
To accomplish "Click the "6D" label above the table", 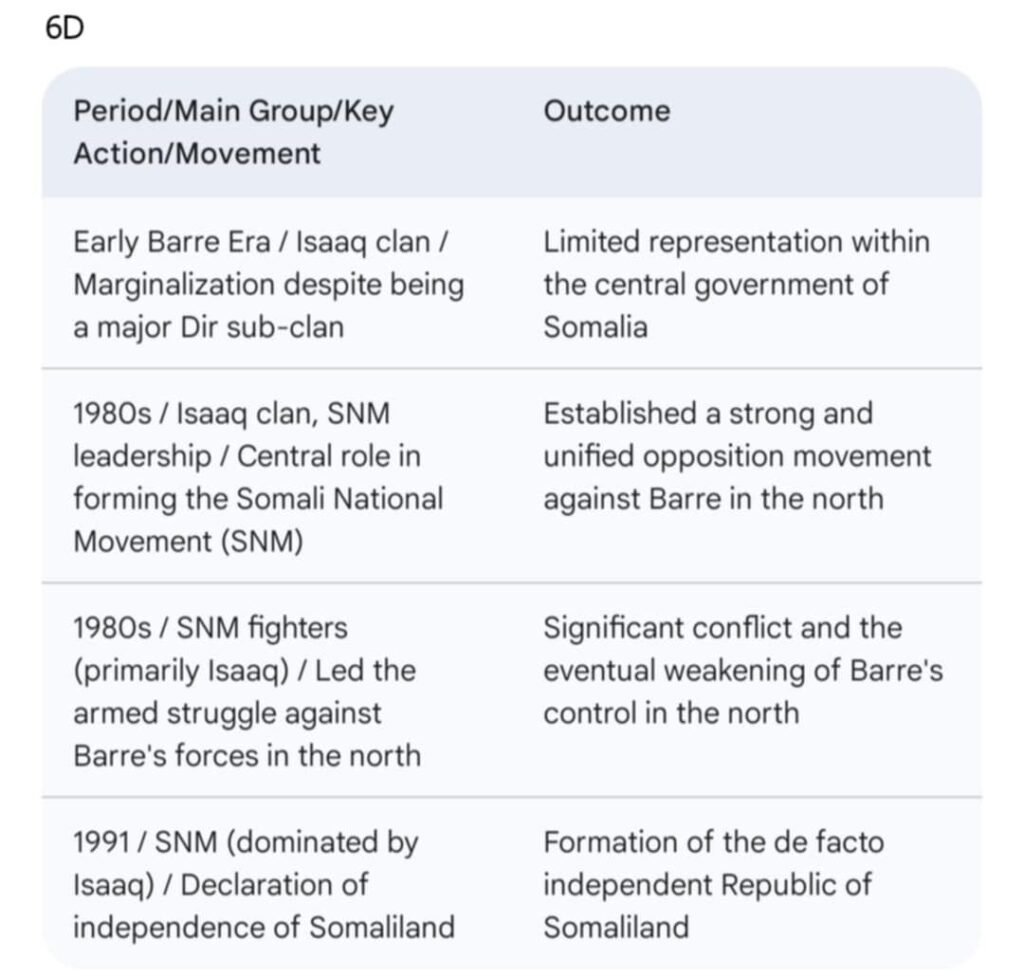I will [x=65, y=29].
